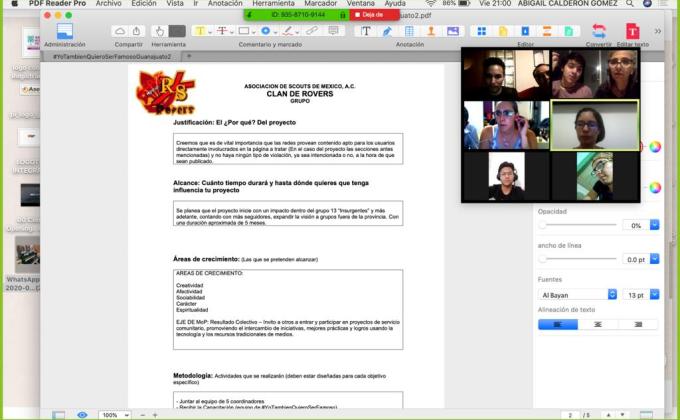Select the hand scroll tool

[160, 31]
